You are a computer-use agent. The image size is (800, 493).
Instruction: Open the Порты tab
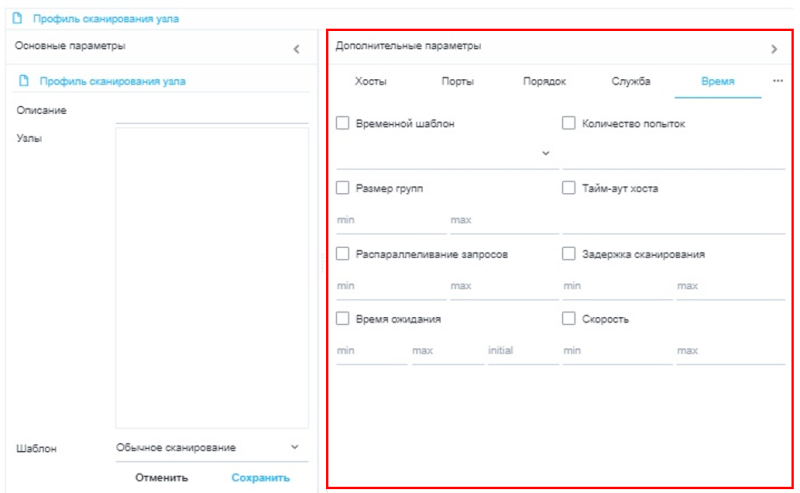(457, 81)
